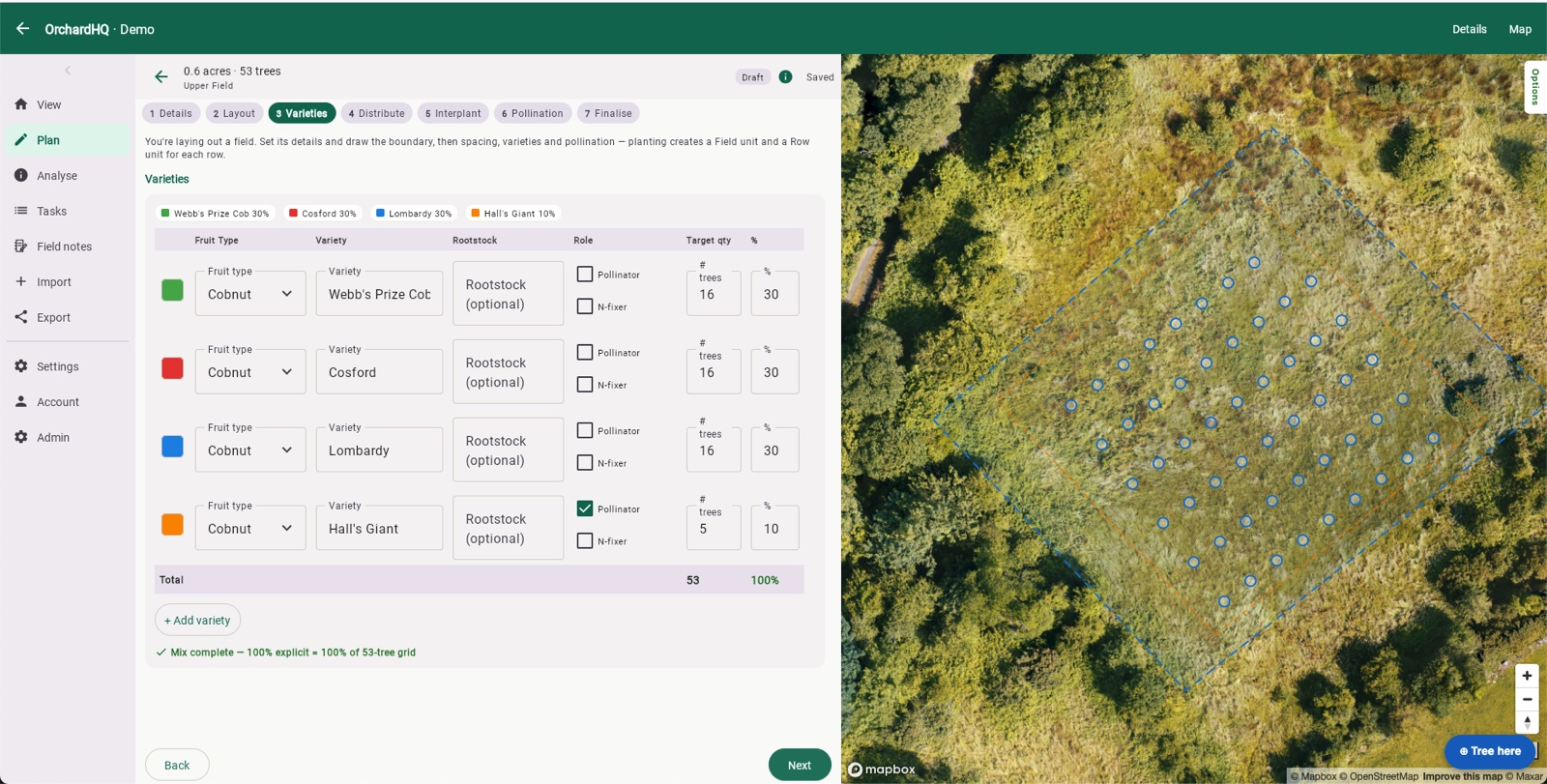Click the blue Lombardy row swatch

(172, 447)
